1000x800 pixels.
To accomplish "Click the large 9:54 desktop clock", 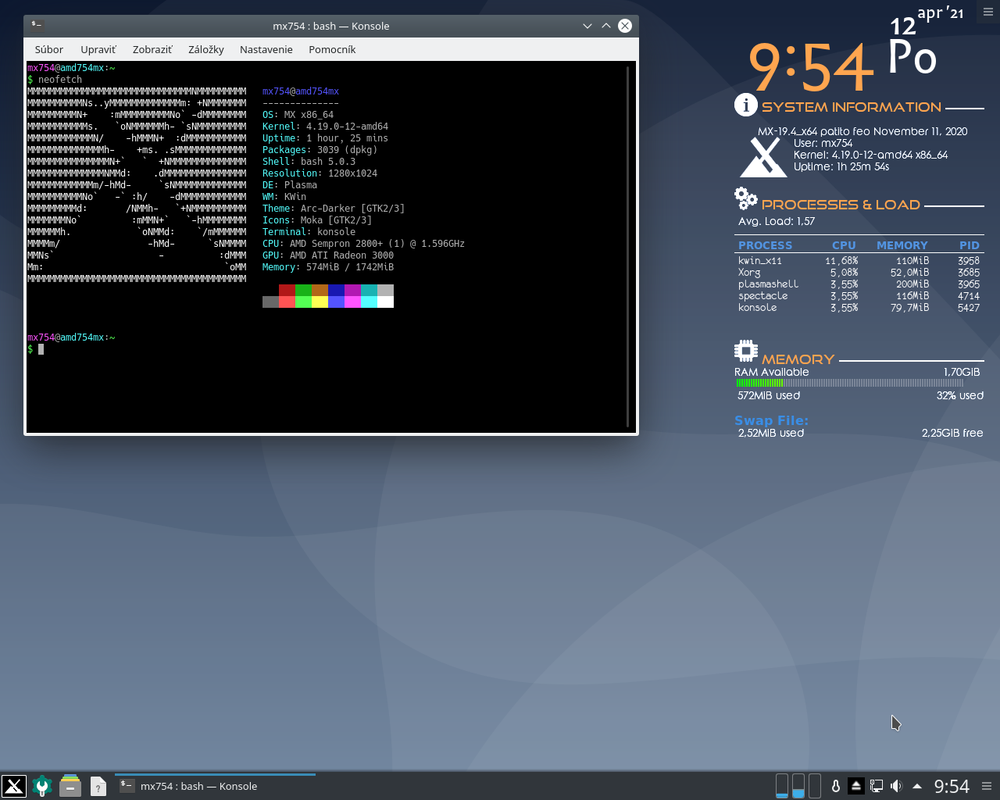I will coord(811,67).
